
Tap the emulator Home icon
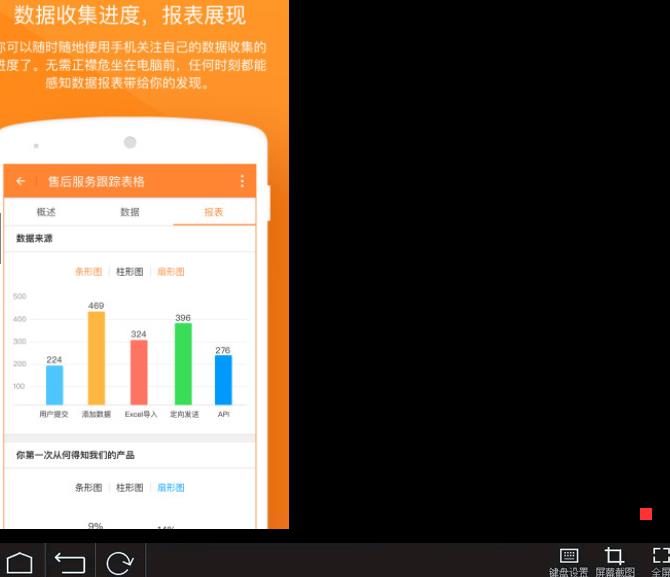coord(20,562)
